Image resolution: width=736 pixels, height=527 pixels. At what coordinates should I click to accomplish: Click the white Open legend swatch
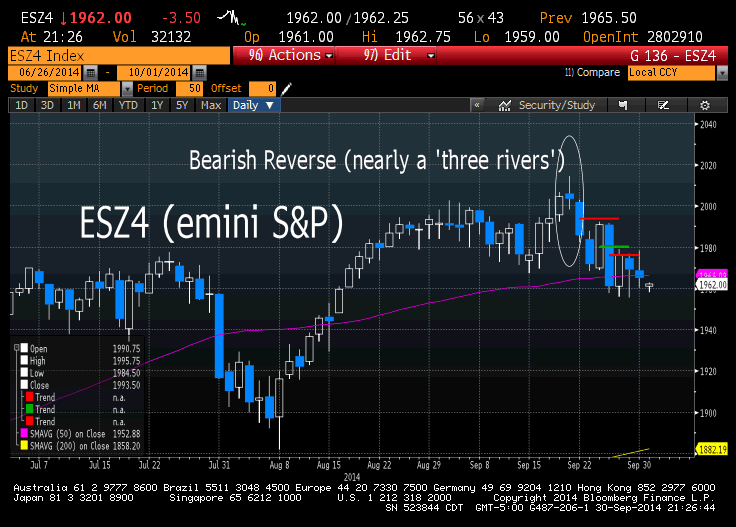pyautogui.click(x=24, y=348)
